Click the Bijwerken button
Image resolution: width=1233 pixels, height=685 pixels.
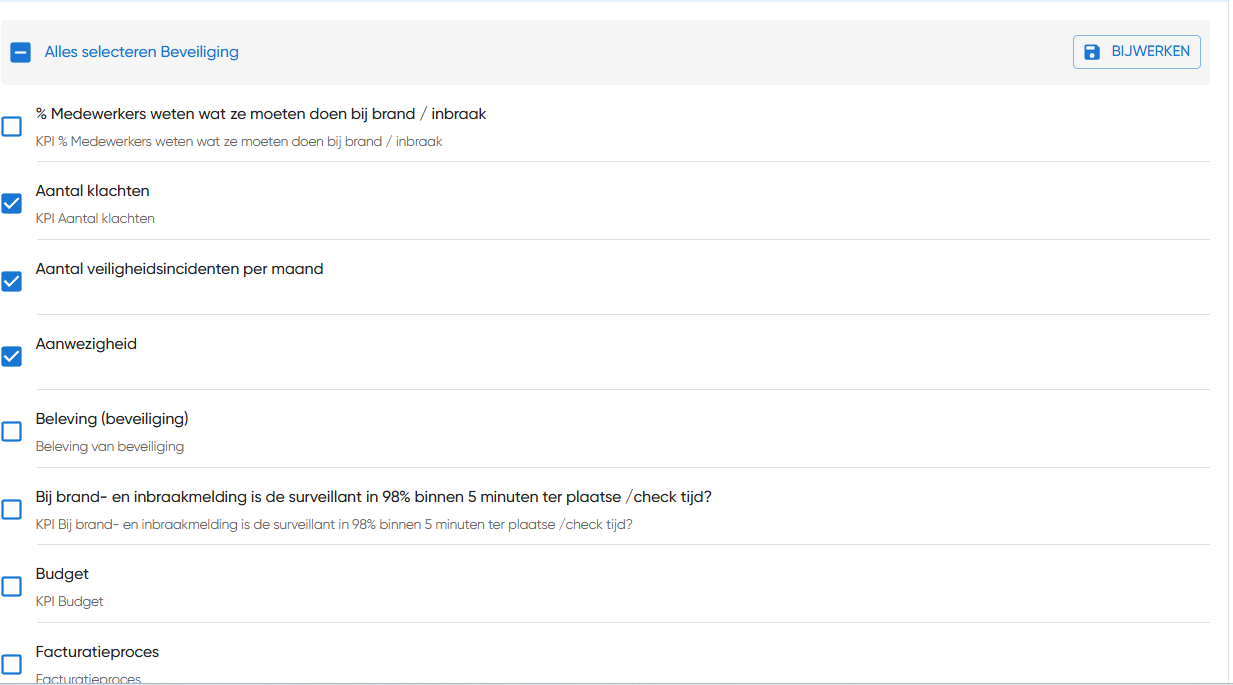point(1136,52)
